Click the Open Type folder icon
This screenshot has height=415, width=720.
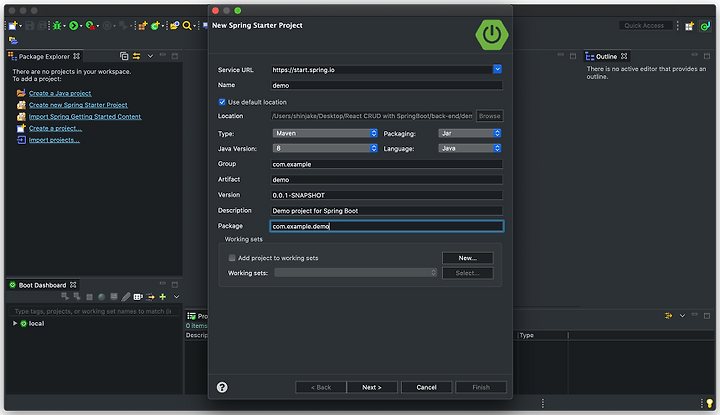174,26
